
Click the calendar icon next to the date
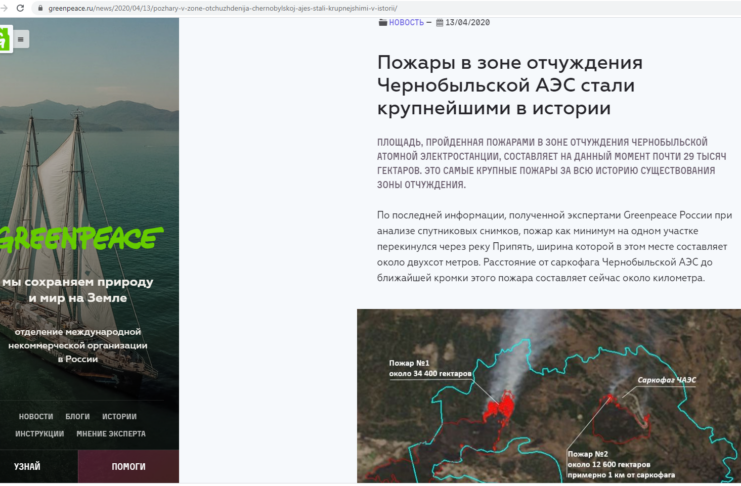(439, 22)
